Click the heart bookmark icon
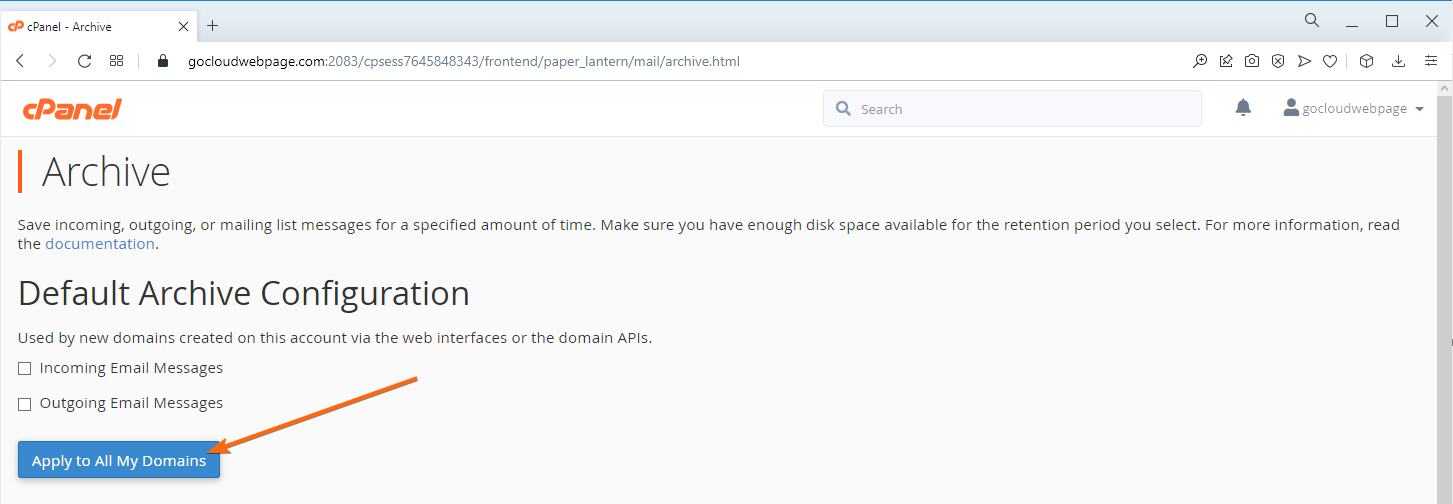 tap(1330, 61)
